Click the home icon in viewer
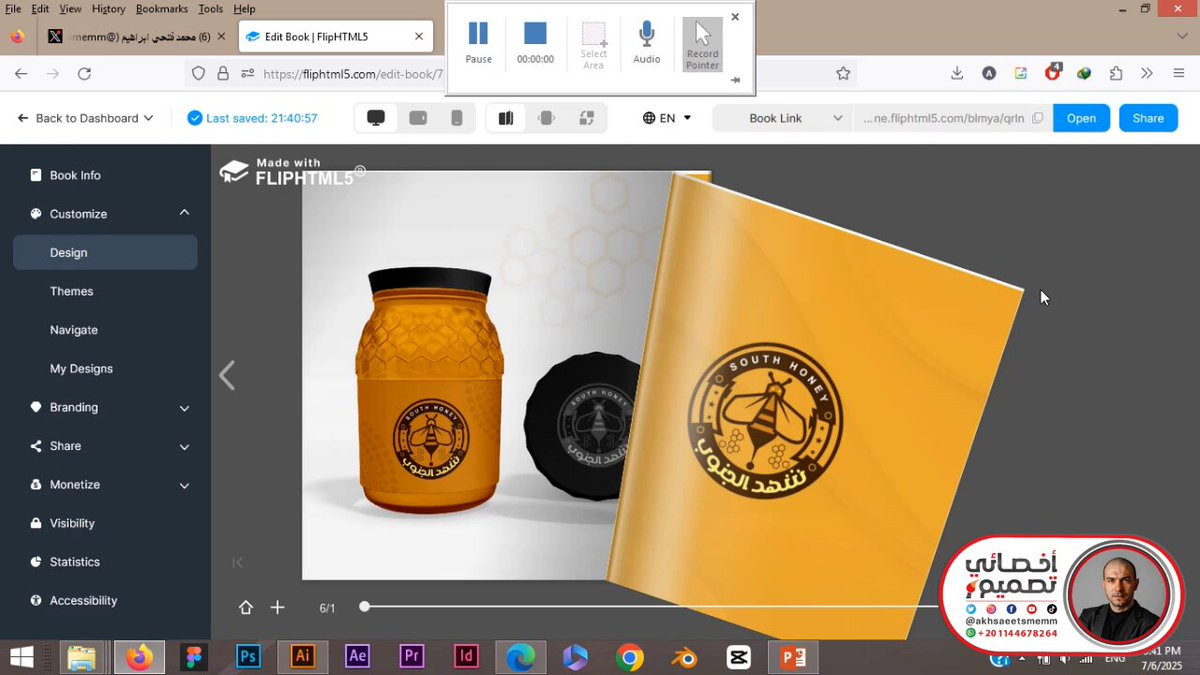The height and width of the screenshot is (675, 1200). tap(246, 607)
